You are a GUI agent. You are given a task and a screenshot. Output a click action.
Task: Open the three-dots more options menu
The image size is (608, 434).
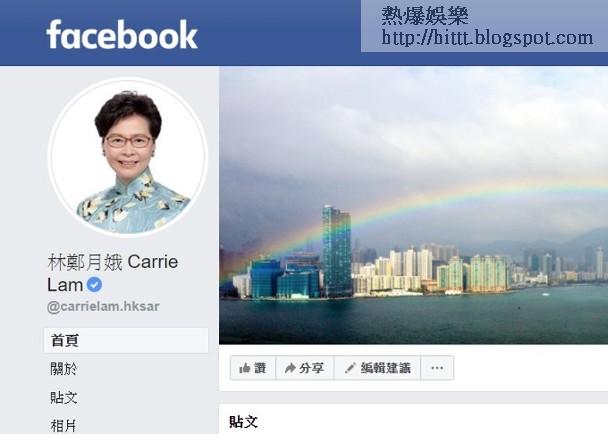coord(437,368)
